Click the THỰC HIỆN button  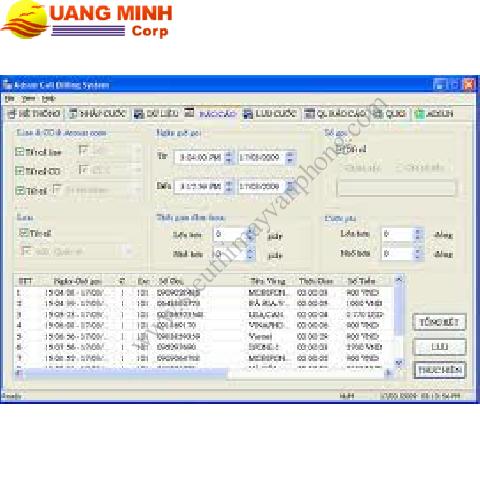point(439,370)
